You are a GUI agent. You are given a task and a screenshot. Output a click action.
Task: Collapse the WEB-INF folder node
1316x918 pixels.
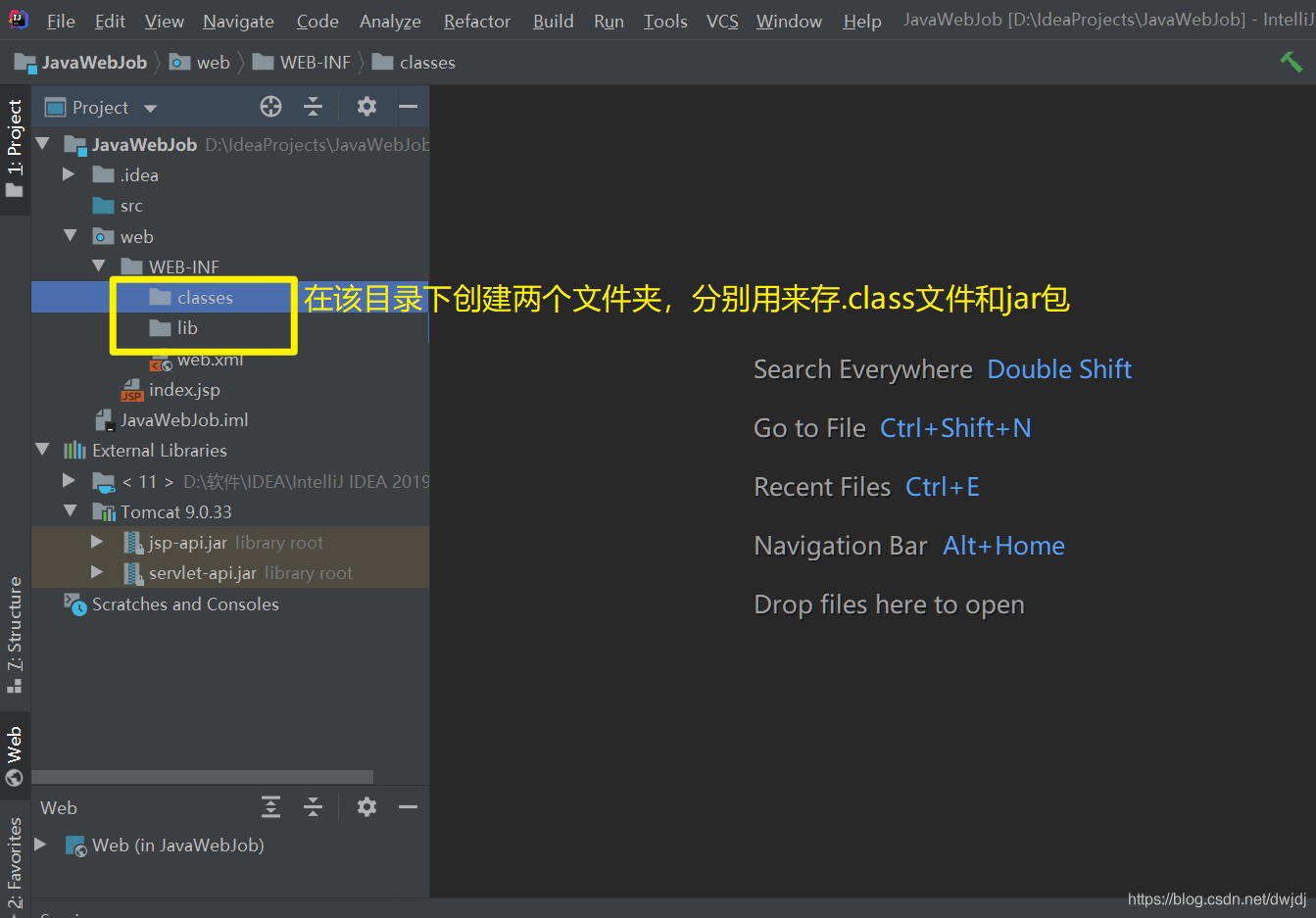pos(99,266)
